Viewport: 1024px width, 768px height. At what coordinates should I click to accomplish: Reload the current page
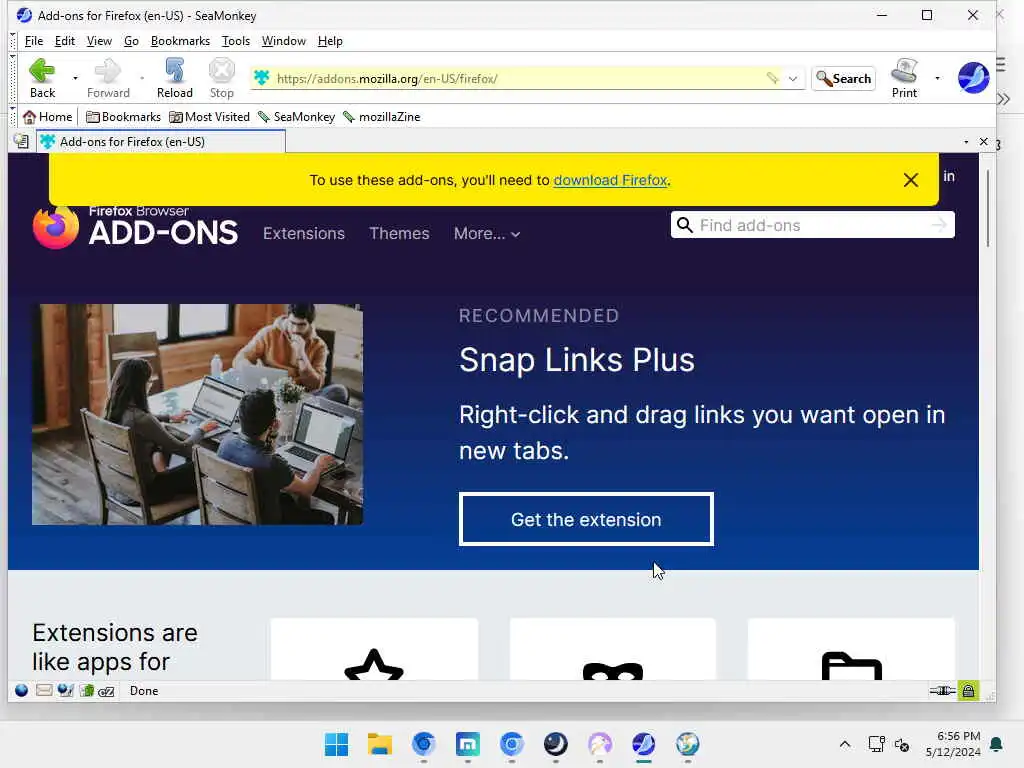[174, 77]
